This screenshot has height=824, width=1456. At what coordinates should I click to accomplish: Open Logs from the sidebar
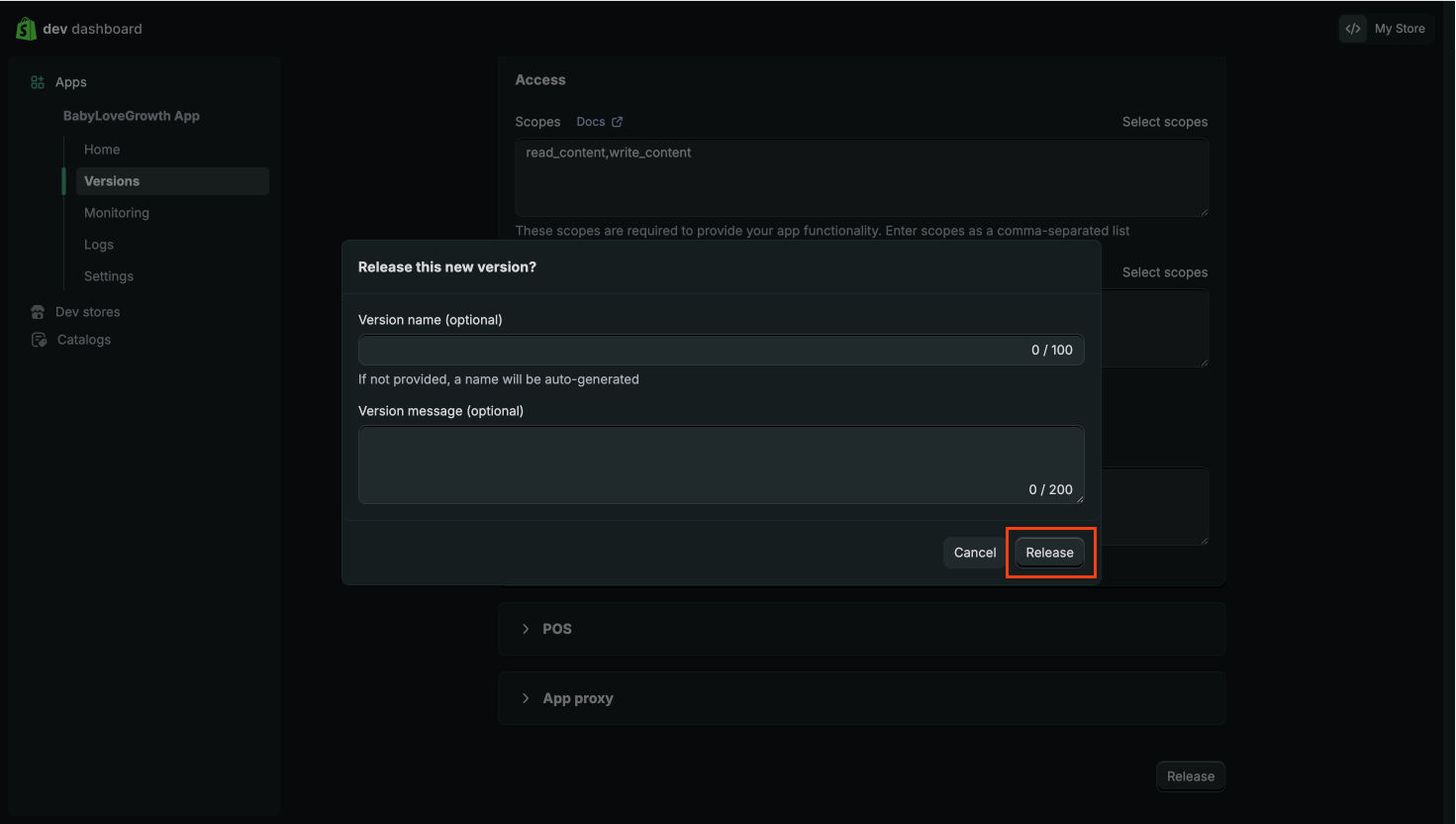99,245
